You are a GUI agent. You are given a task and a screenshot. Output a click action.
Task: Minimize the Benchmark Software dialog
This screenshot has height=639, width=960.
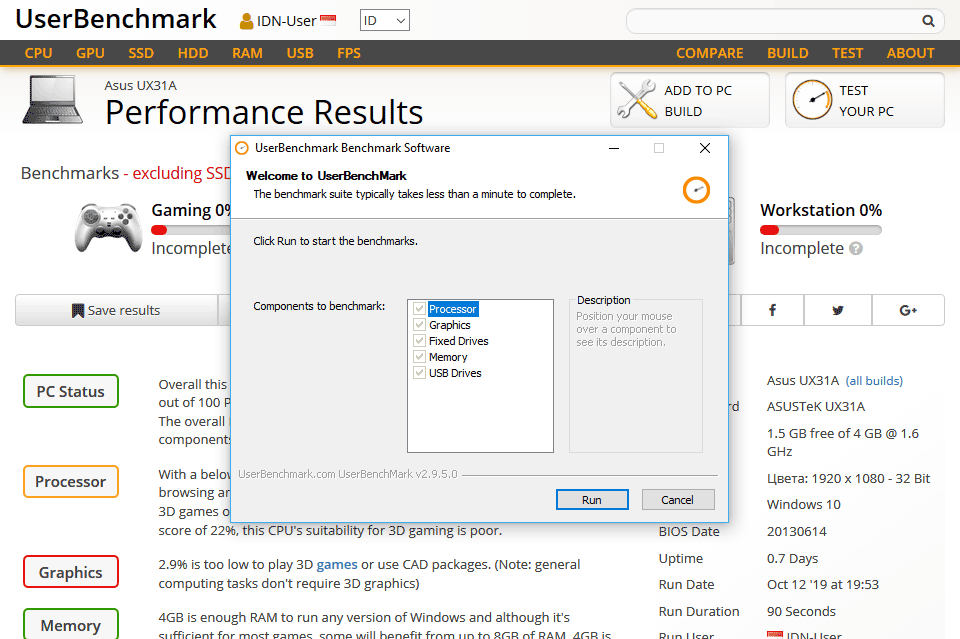tap(614, 148)
